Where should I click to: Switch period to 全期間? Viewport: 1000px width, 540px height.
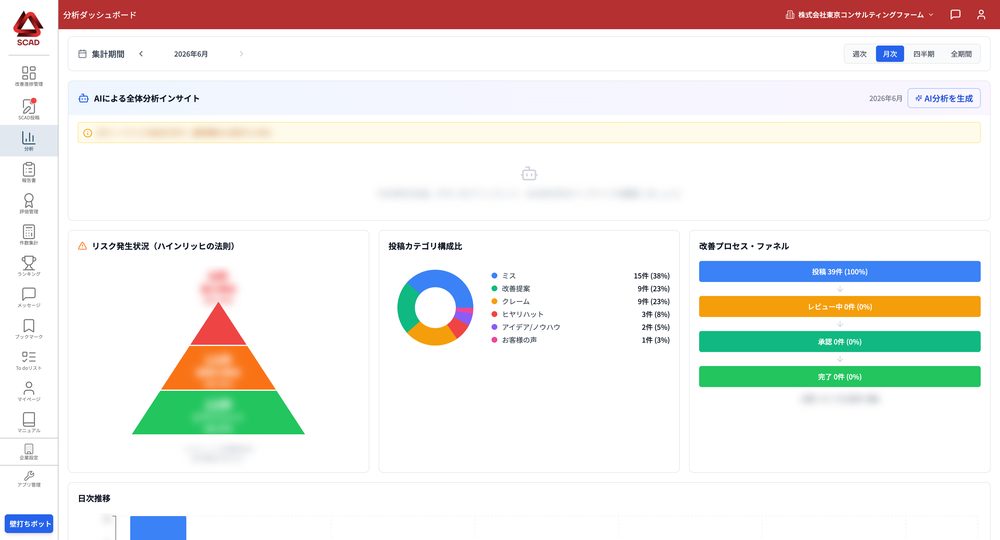[x=961, y=54]
